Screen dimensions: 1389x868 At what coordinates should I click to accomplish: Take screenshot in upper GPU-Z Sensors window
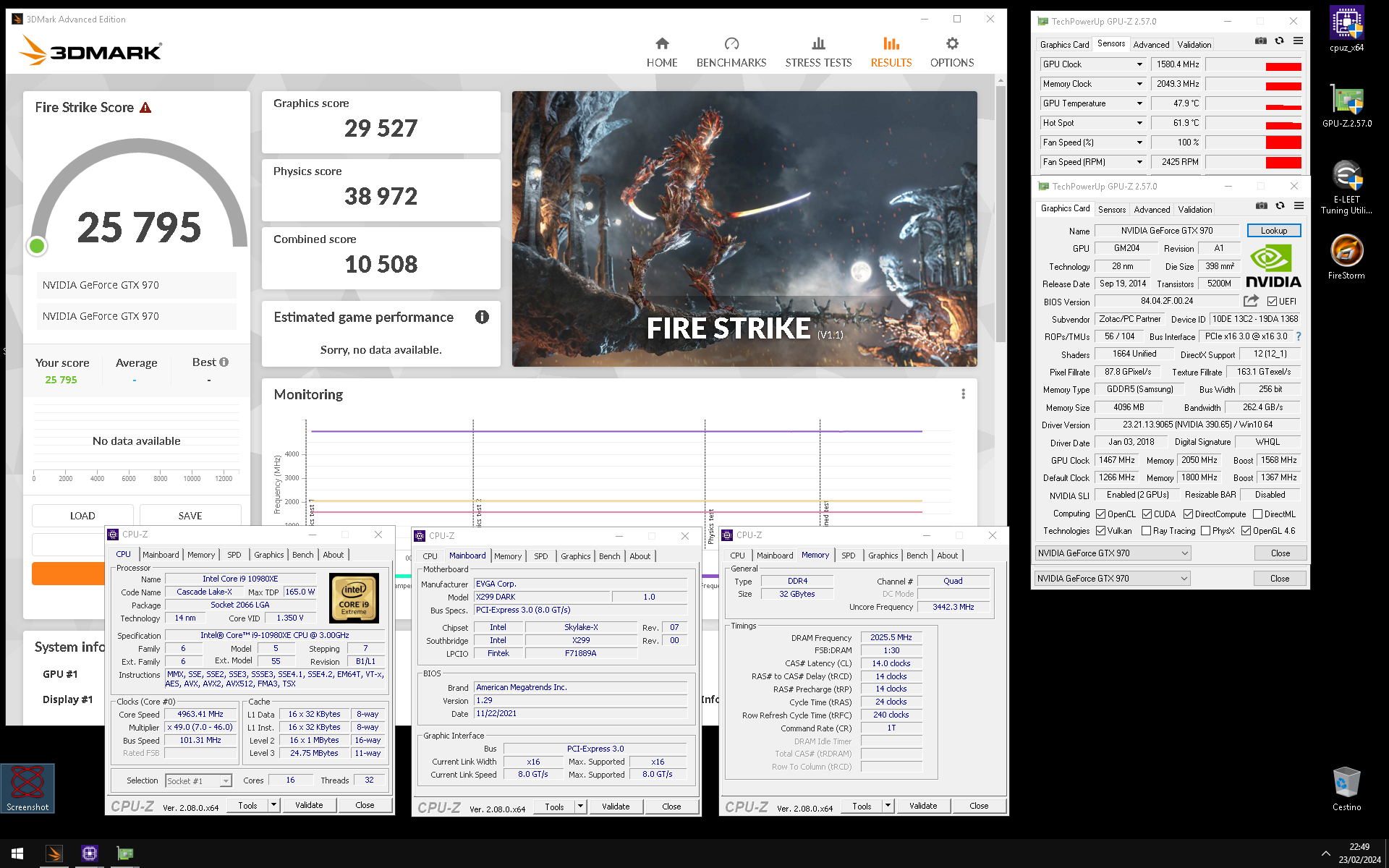pos(1261,41)
